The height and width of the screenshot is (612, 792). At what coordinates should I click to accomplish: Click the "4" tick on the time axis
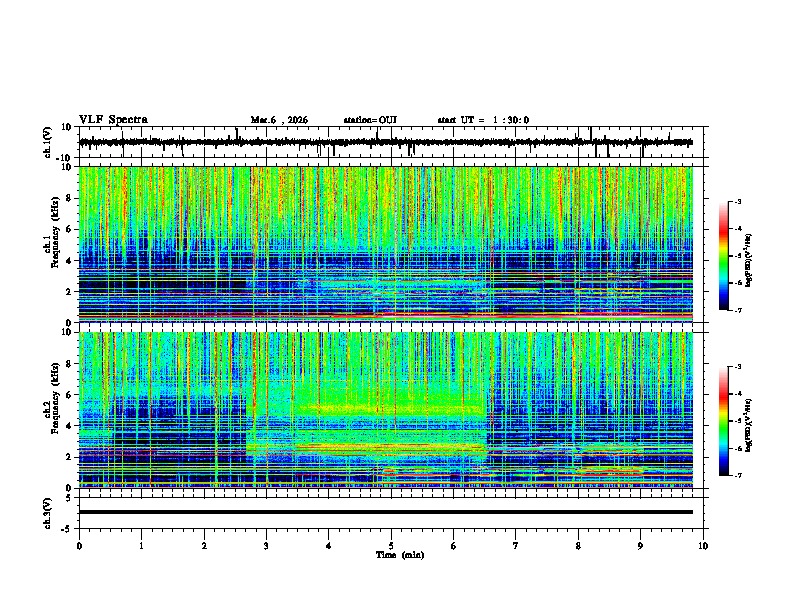pyautogui.click(x=329, y=546)
